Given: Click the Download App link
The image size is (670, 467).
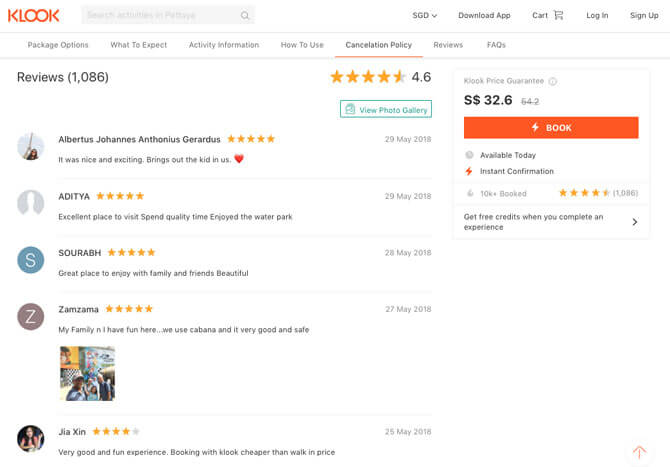Looking at the screenshot, I should (484, 15).
